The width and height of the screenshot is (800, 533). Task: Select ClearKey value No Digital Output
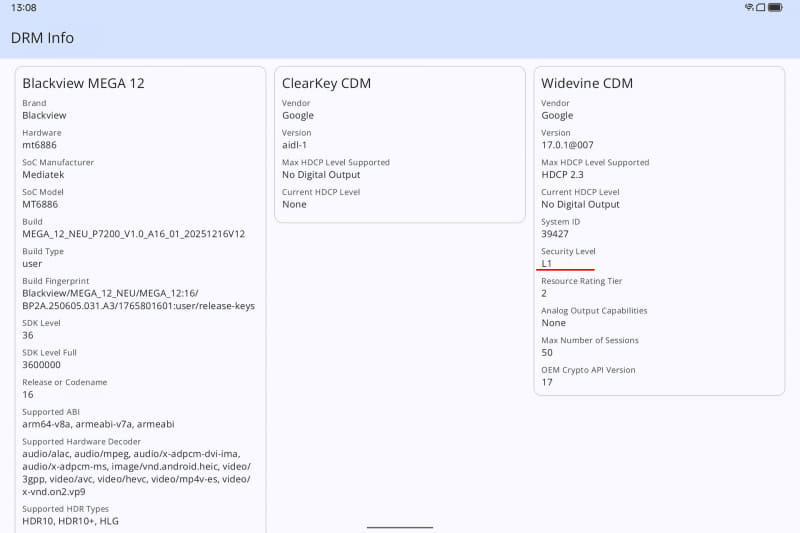(321, 174)
